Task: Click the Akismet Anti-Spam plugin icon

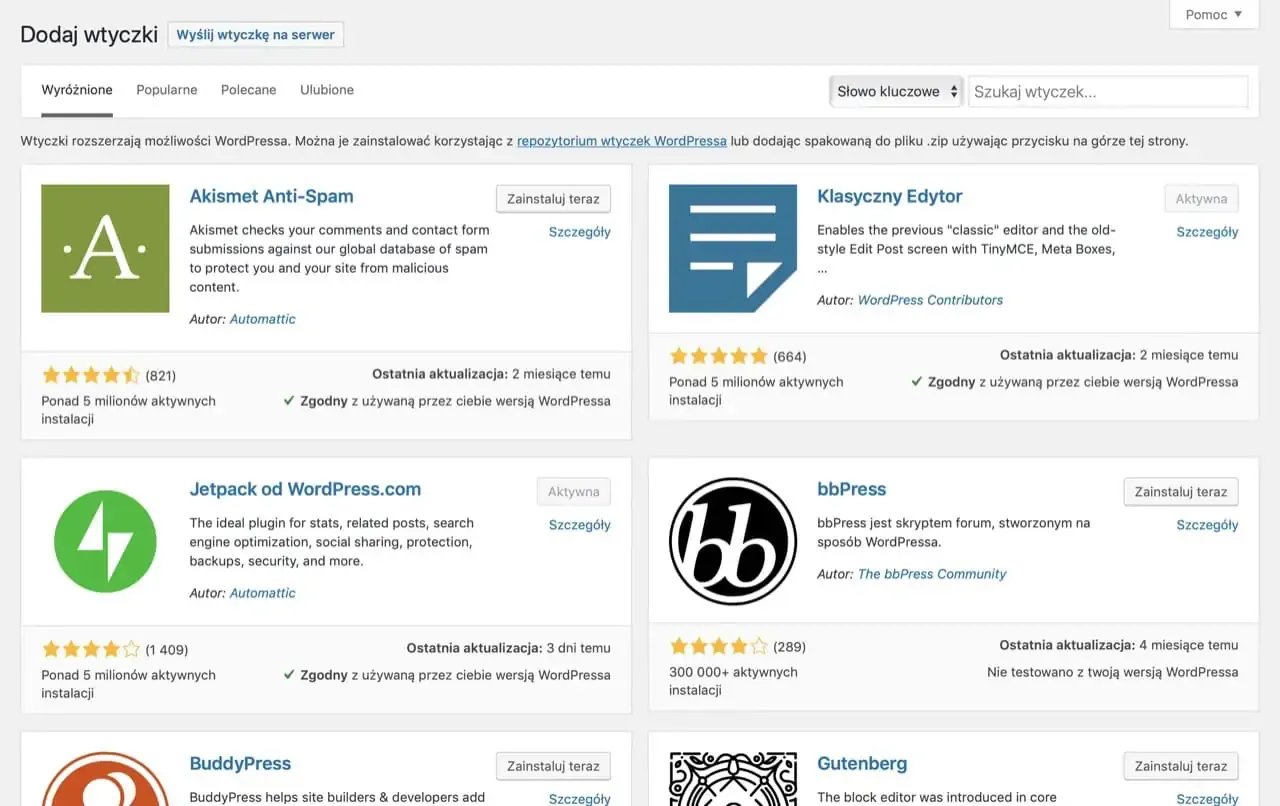Action: (x=105, y=248)
